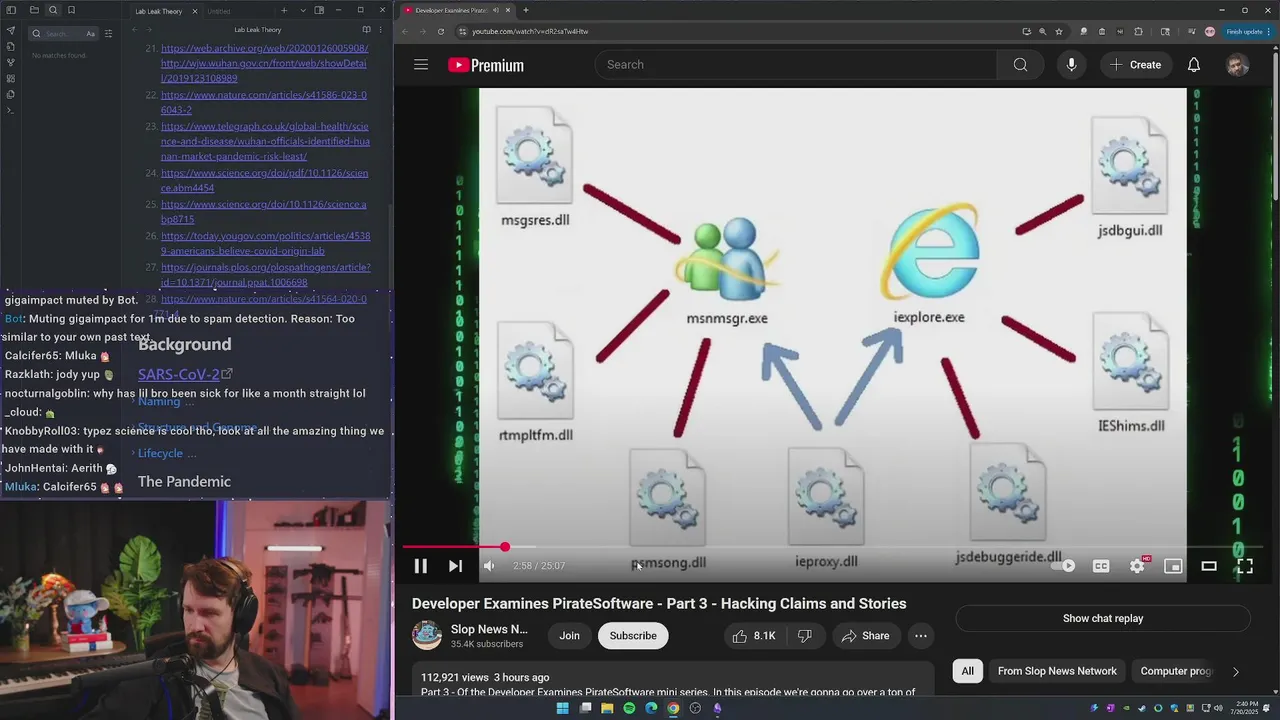Show chat replay
The height and width of the screenshot is (720, 1280).
[x=1103, y=619]
